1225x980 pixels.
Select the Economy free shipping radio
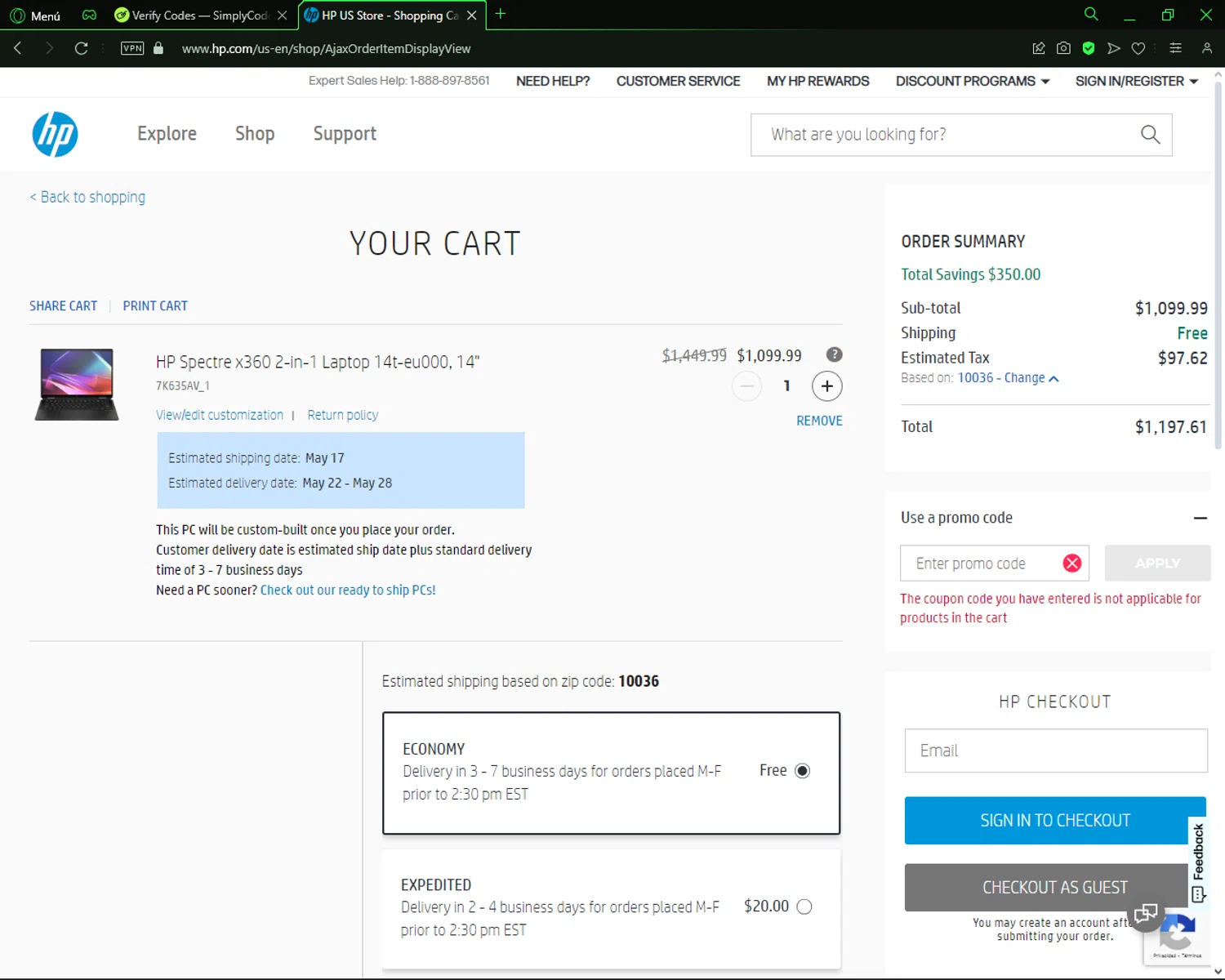coord(803,771)
